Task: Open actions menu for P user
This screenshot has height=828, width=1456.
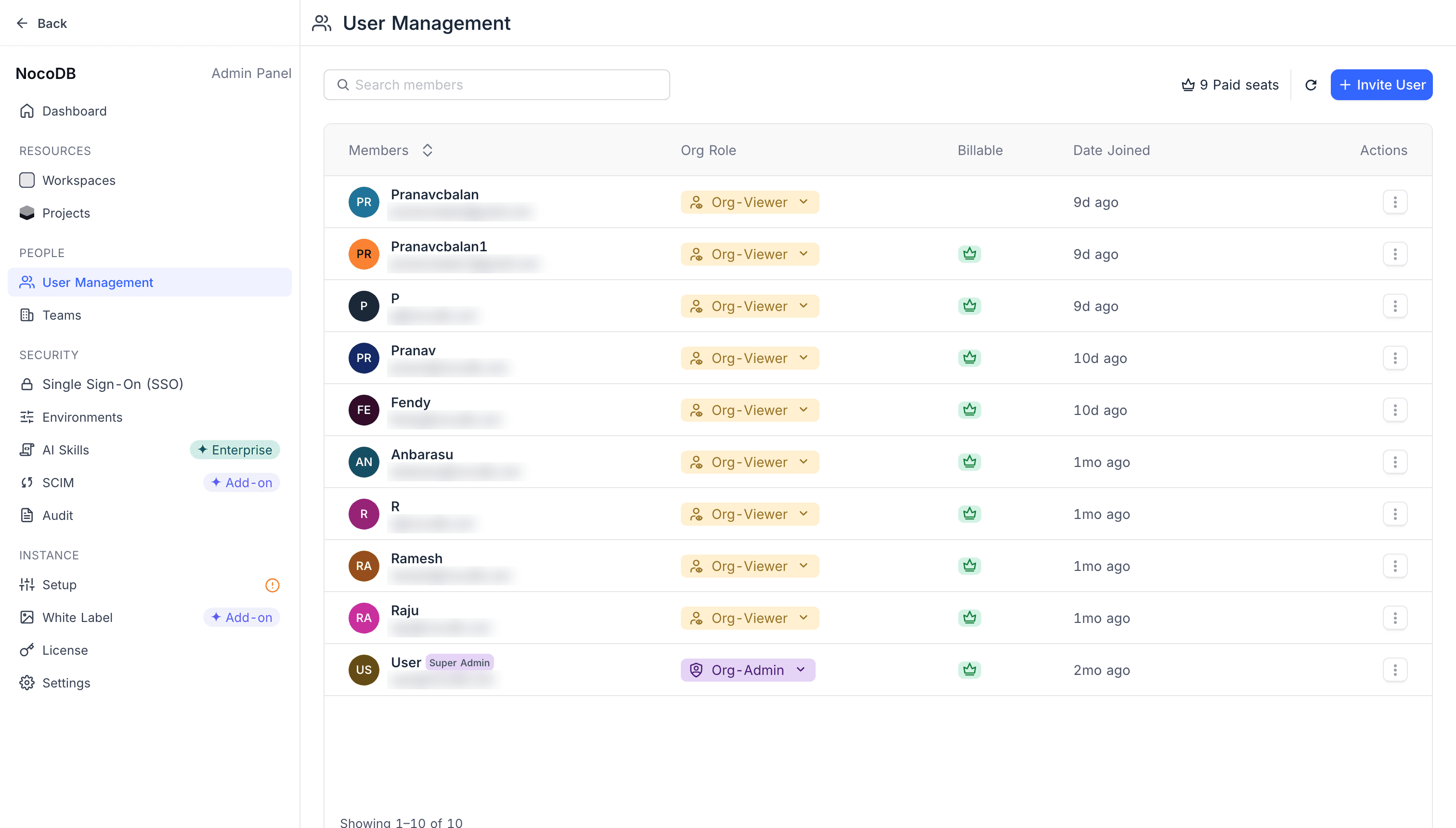Action: pos(1394,306)
